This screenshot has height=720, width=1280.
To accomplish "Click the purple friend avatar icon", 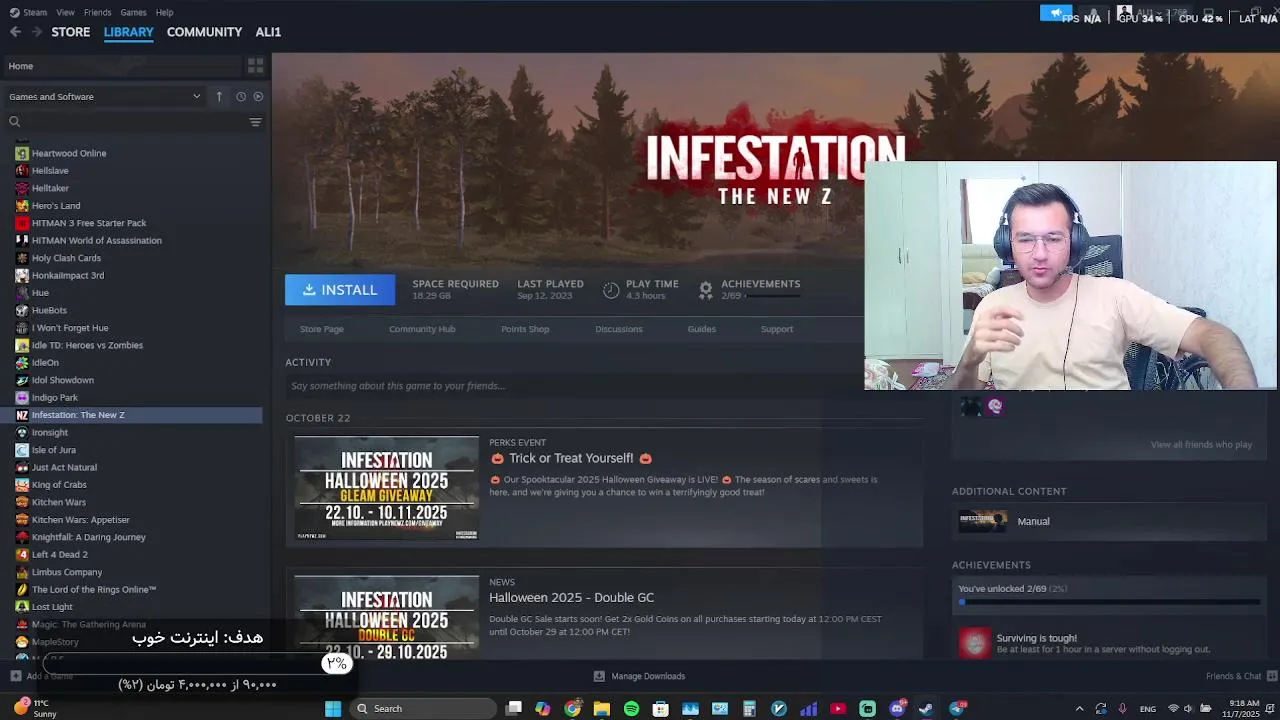I will click(995, 406).
